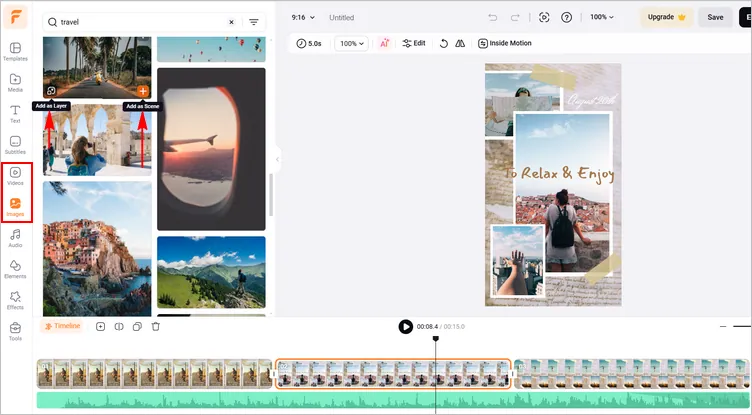Duplicate the selected scene
Image resolution: width=752 pixels, height=415 pixels.
[137, 327]
